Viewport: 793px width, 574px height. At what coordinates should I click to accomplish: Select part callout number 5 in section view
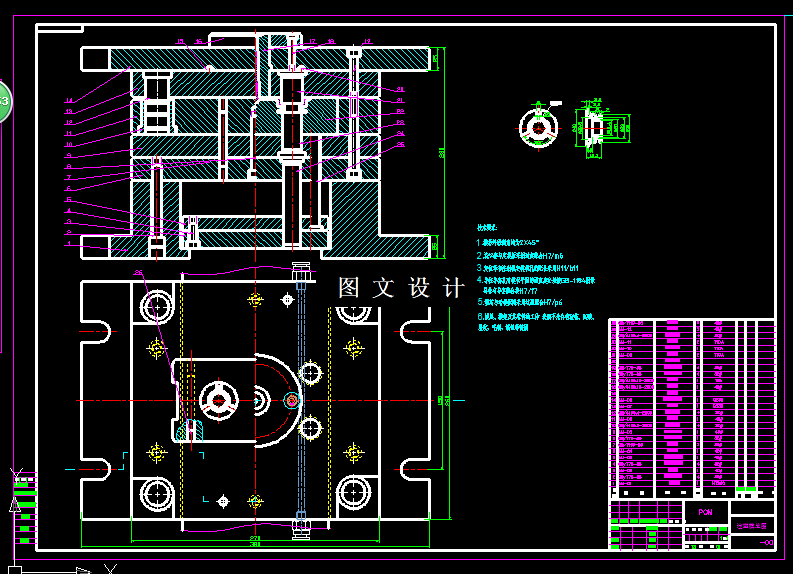click(x=69, y=199)
